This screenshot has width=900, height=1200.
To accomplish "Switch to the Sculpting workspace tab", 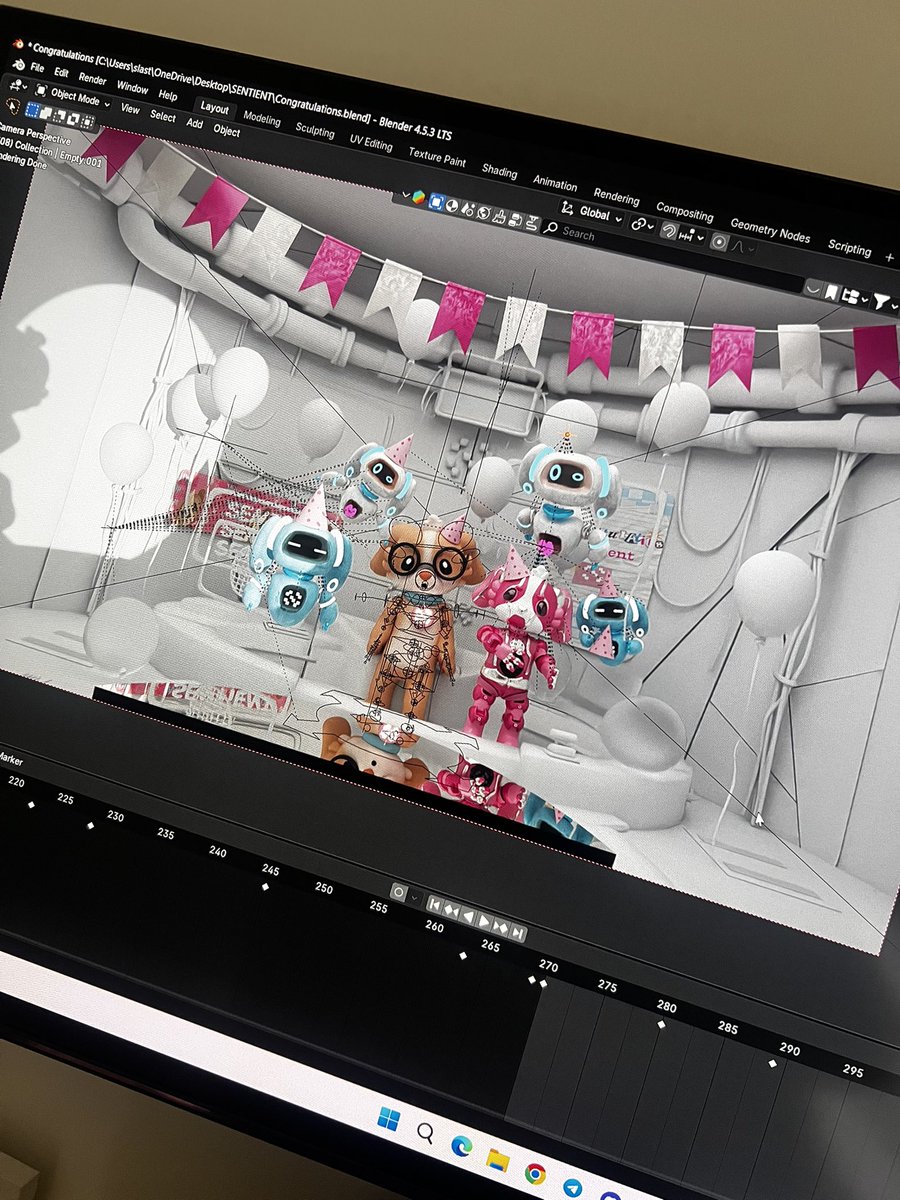I will point(315,131).
